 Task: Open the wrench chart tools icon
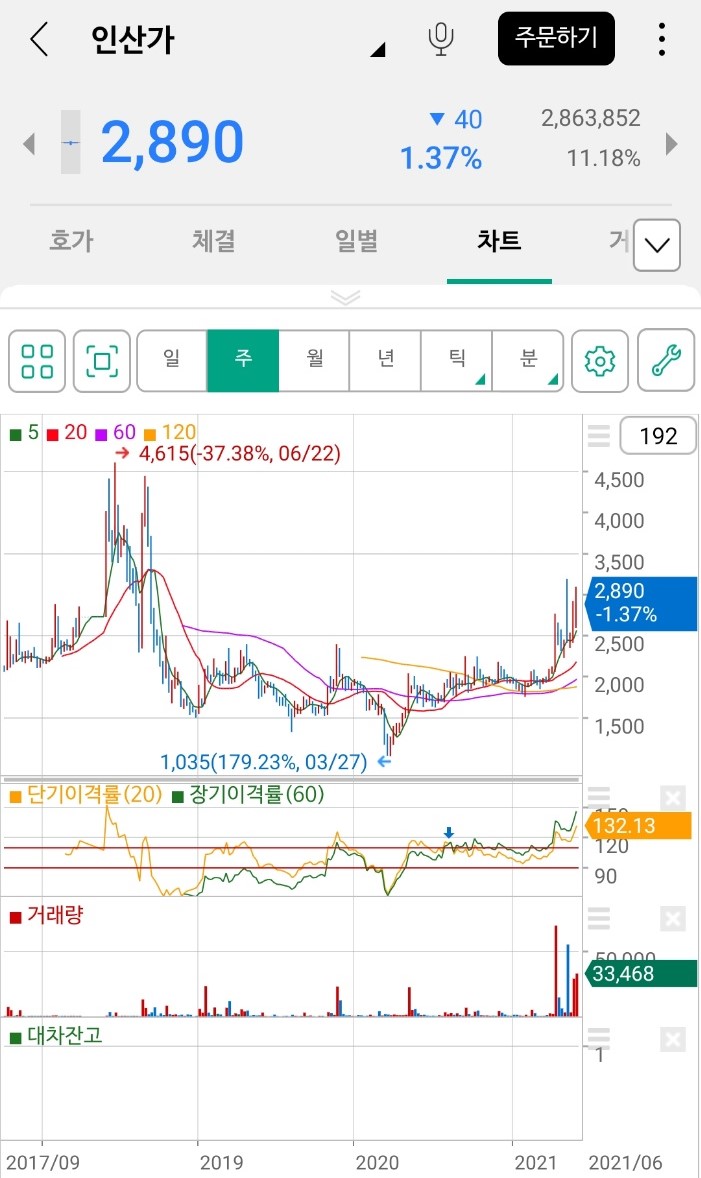[x=666, y=361]
